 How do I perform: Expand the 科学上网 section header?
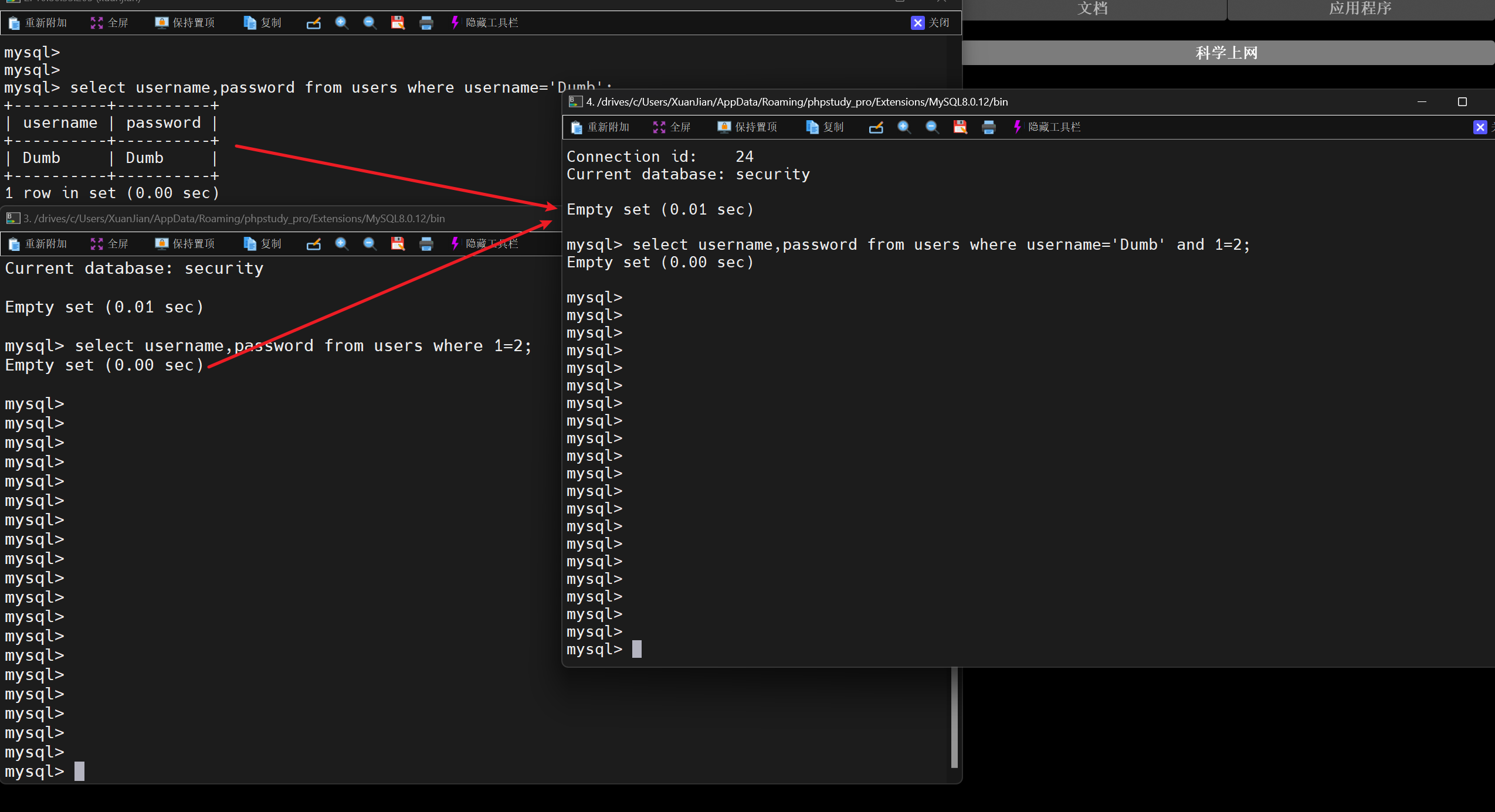click(1227, 53)
